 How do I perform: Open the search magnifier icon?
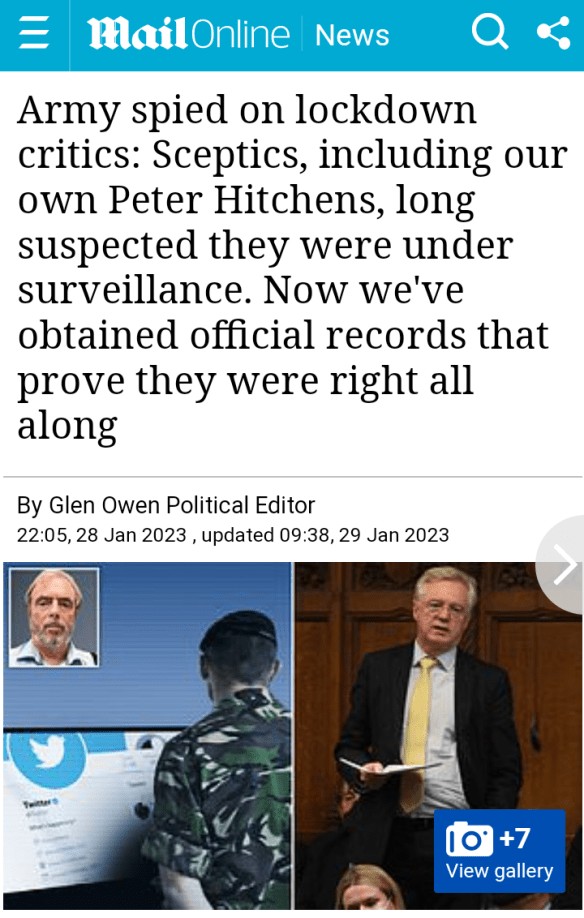(490, 32)
